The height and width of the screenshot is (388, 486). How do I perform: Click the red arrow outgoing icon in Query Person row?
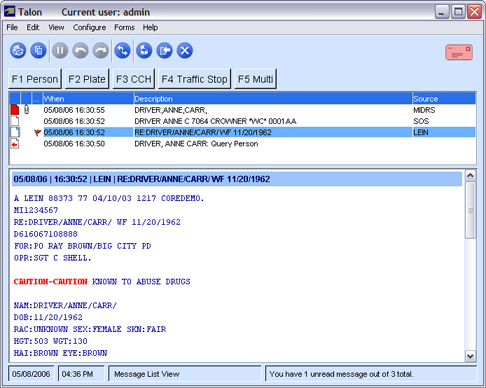click(15, 144)
